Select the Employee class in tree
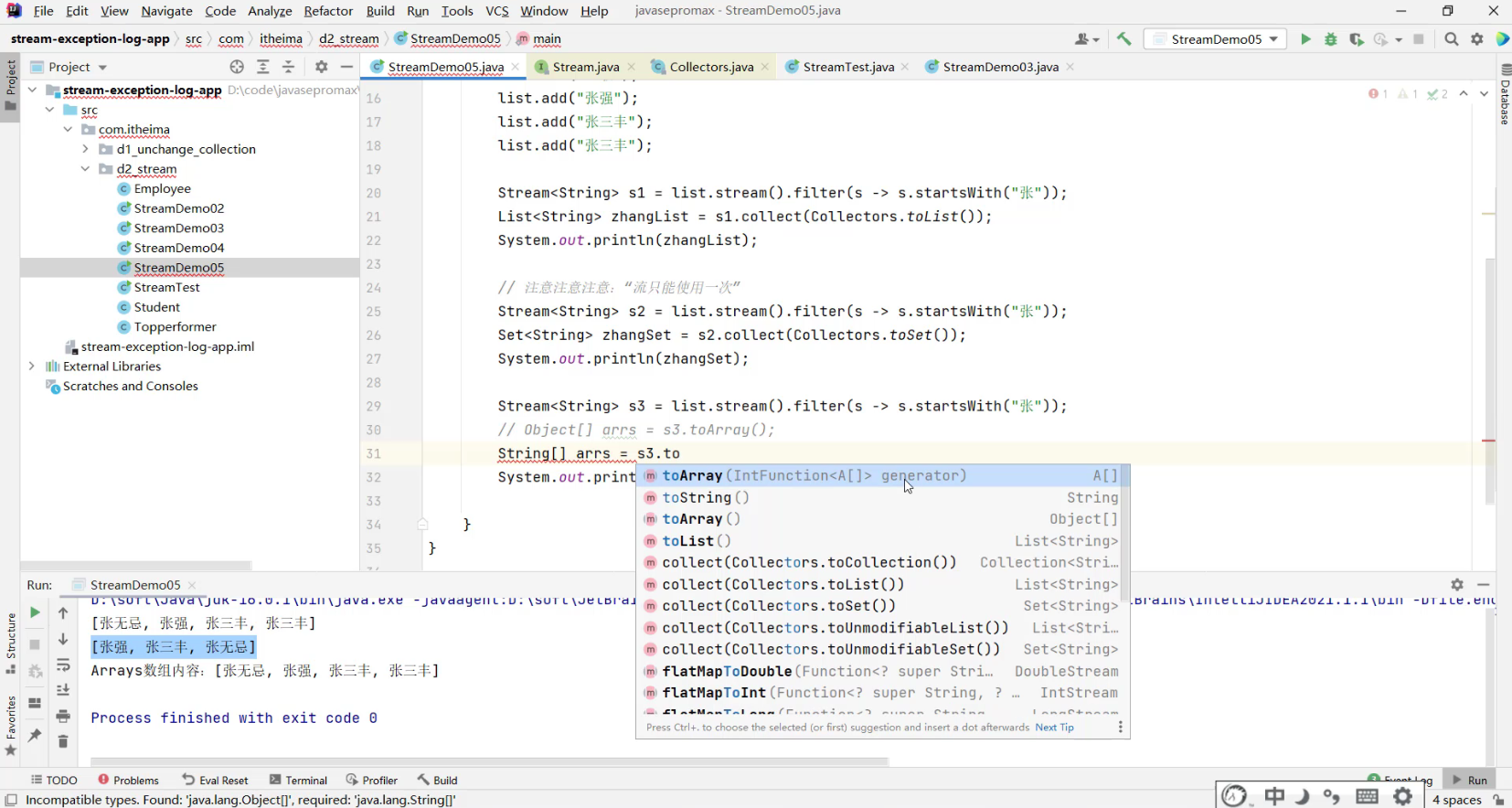This screenshot has width=1512, height=808. pos(162,189)
